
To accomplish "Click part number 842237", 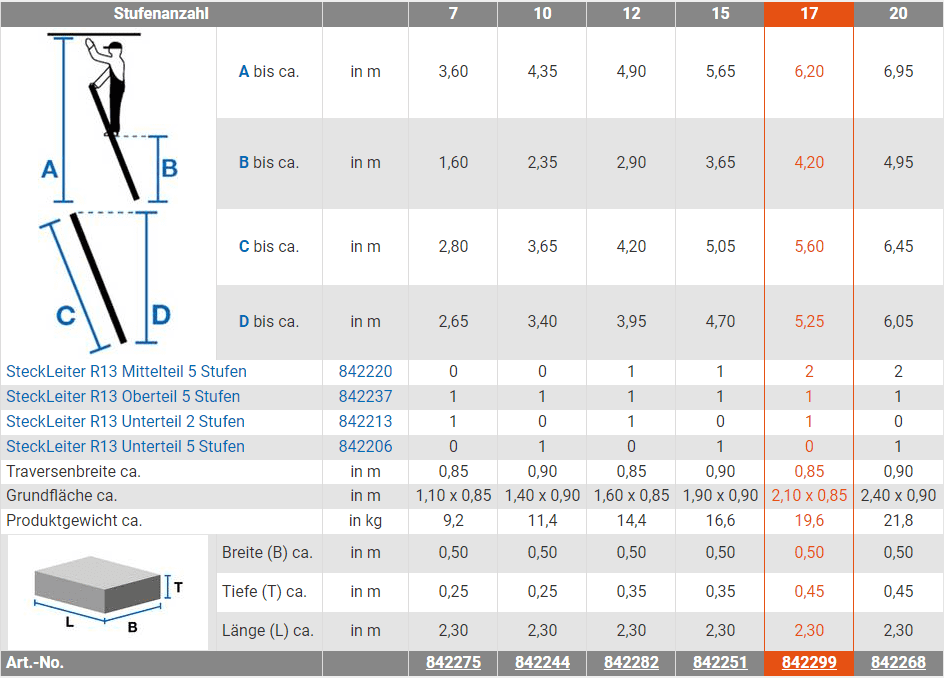I will click(365, 397).
